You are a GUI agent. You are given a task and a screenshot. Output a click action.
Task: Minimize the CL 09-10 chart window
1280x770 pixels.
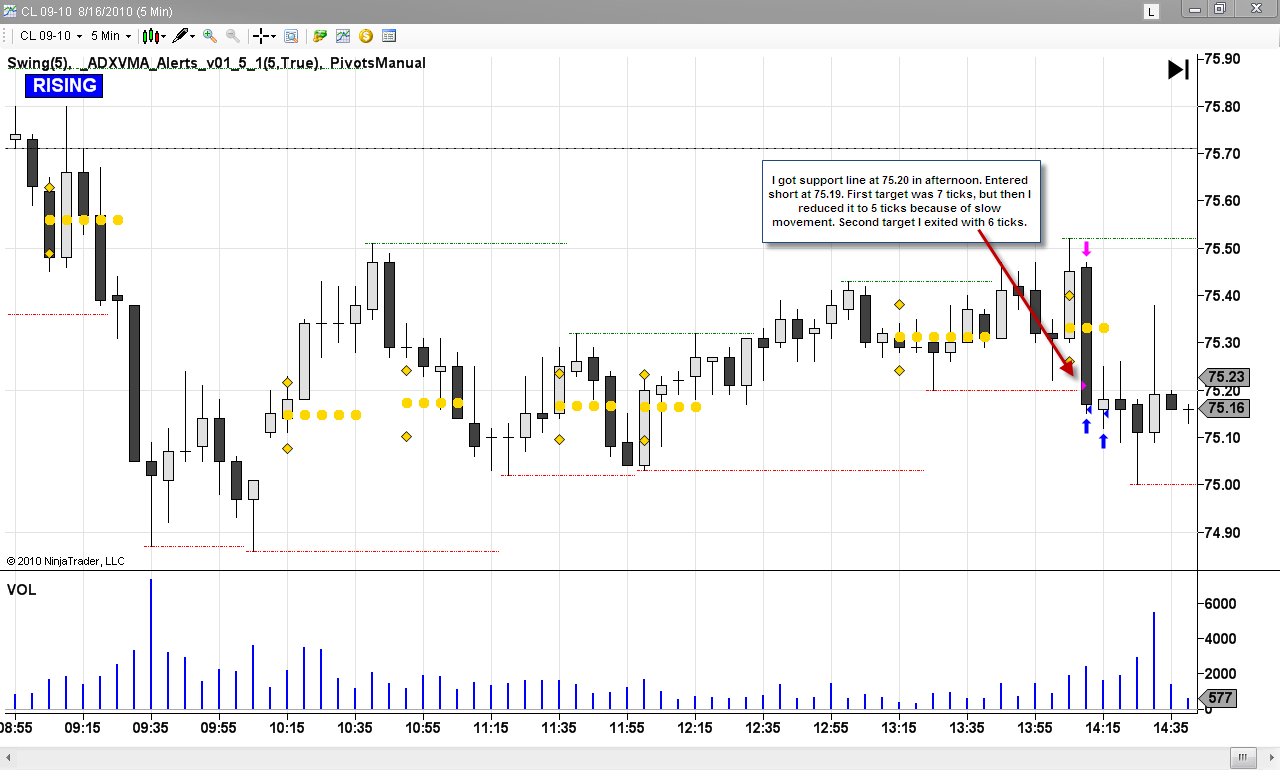(1195, 9)
